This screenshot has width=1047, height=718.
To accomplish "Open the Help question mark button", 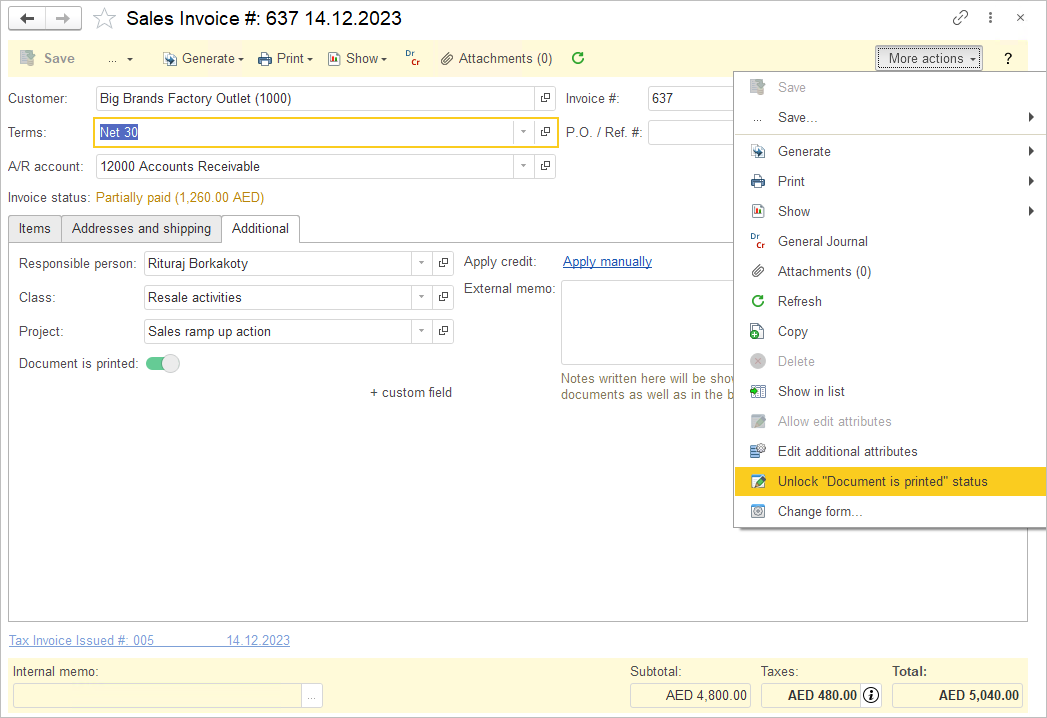I will pos(1008,59).
